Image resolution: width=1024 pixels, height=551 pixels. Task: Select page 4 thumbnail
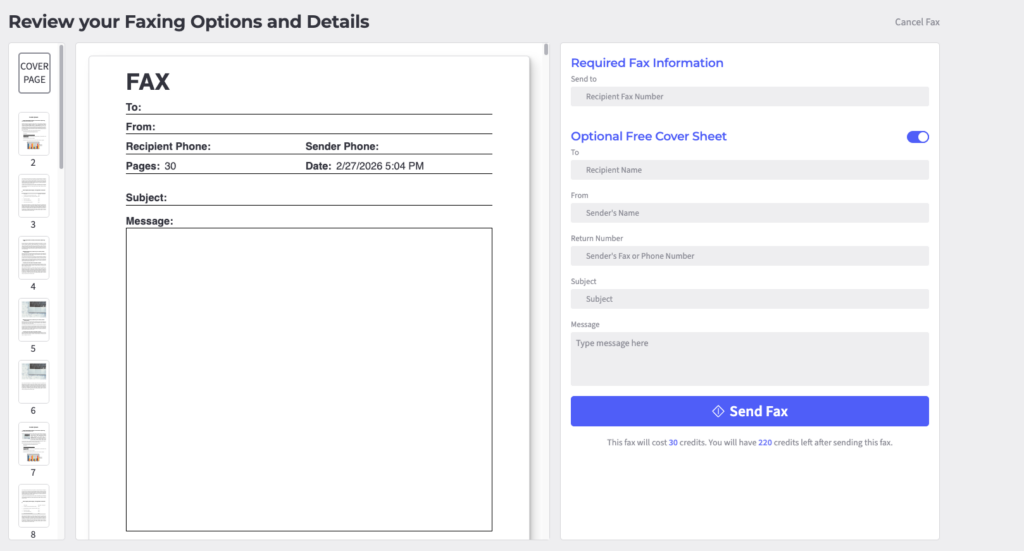tap(34, 258)
